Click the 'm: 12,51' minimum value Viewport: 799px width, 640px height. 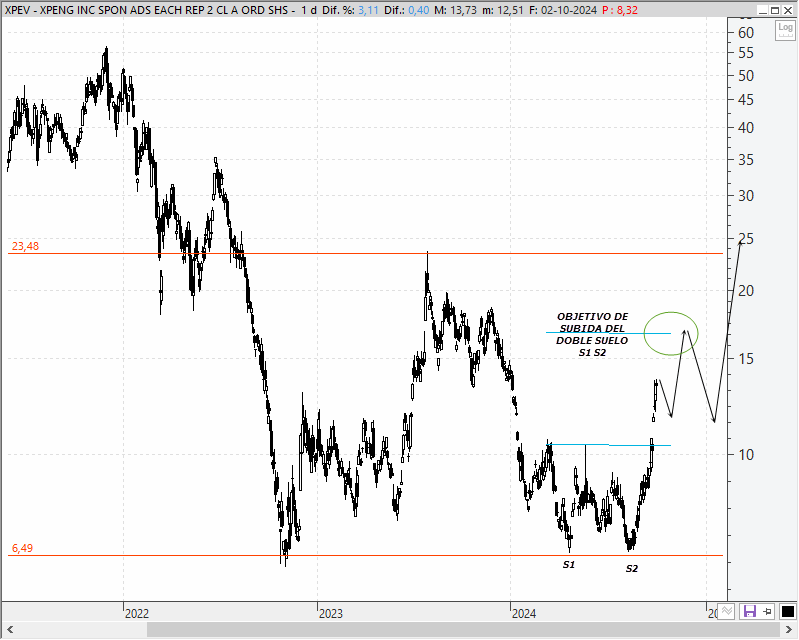click(503, 10)
